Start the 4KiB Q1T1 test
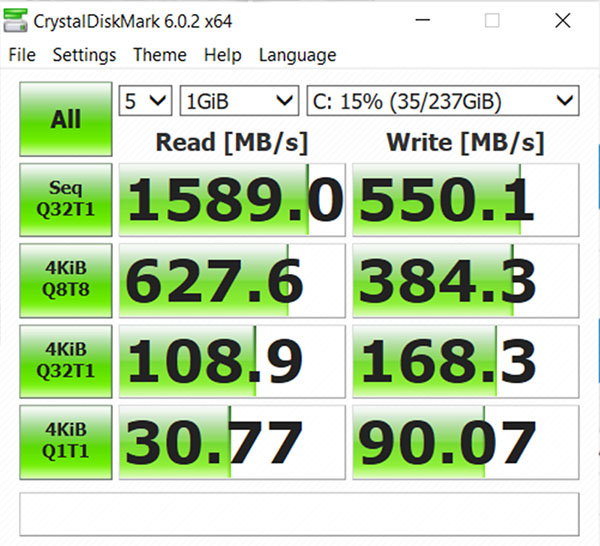 coord(66,442)
